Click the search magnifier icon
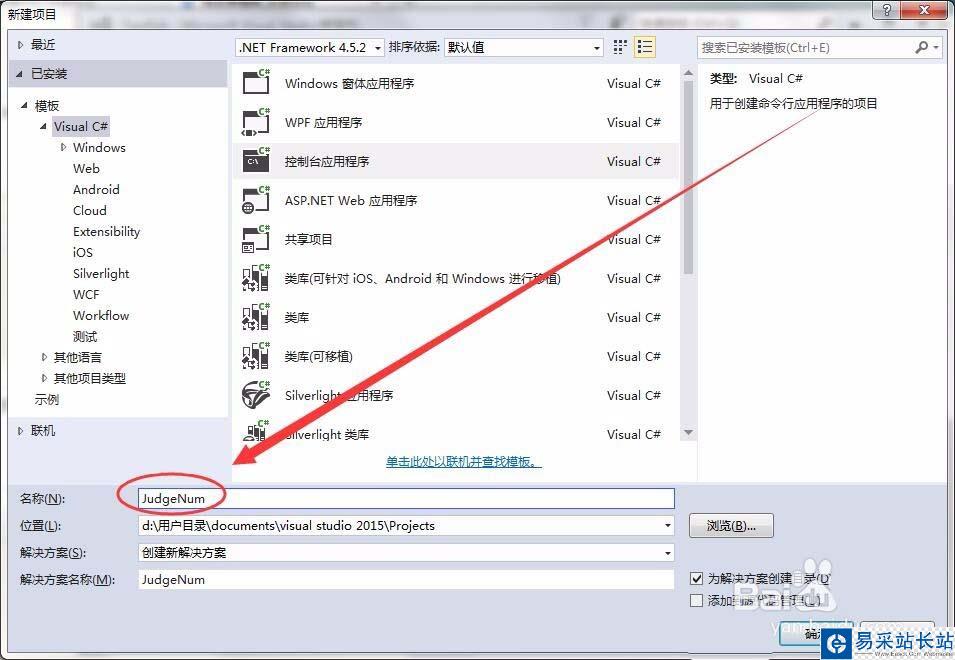Image resolution: width=955 pixels, height=660 pixels. pyautogui.click(x=922, y=47)
